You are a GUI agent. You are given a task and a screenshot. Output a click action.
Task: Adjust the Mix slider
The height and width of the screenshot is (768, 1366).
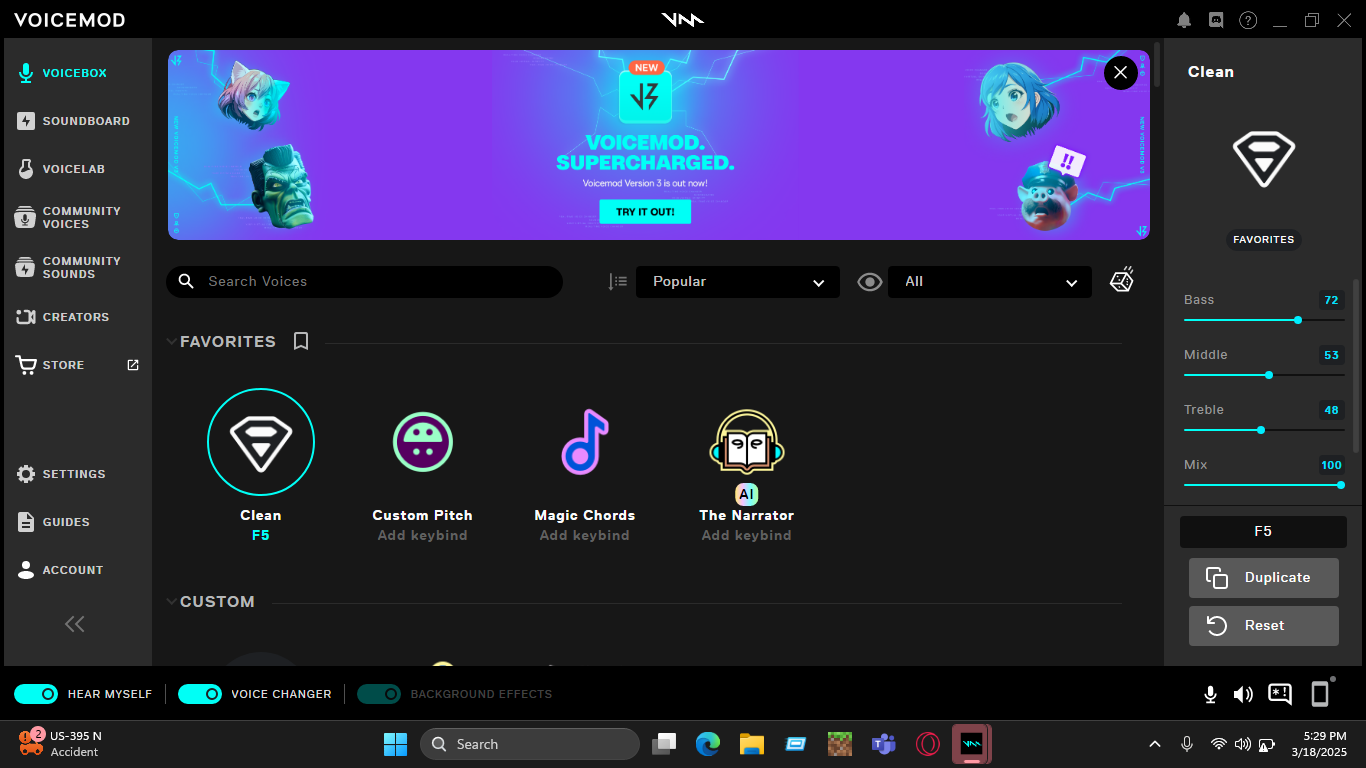(1264, 485)
